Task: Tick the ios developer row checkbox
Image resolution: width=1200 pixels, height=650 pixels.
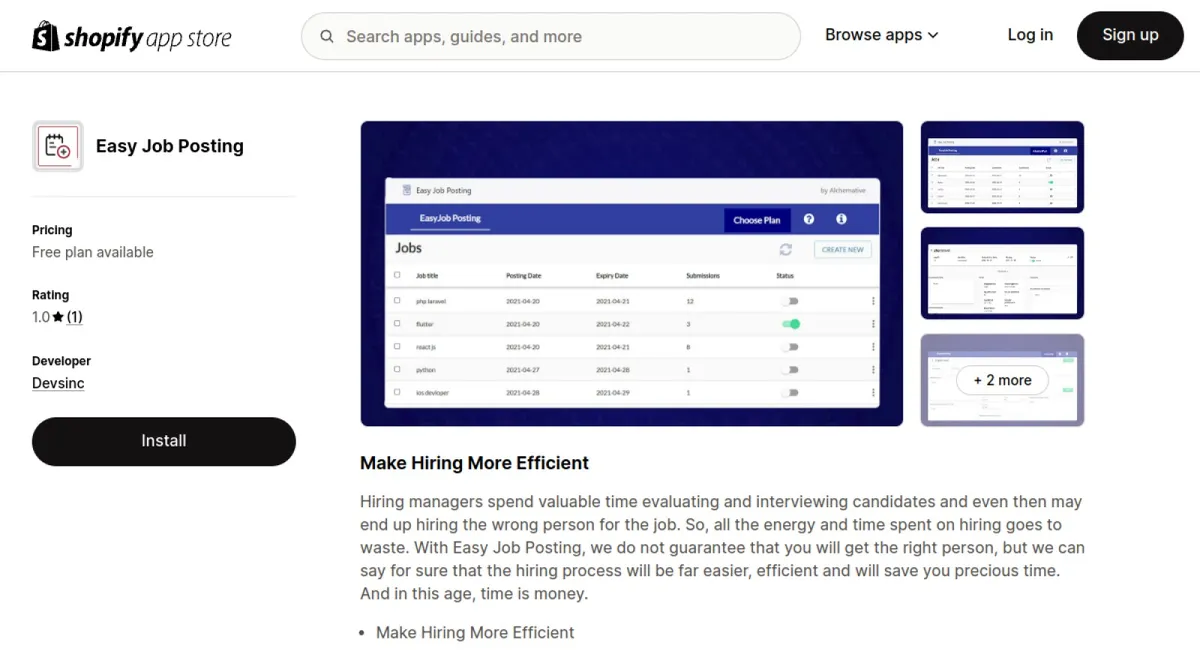Action: point(397,393)
